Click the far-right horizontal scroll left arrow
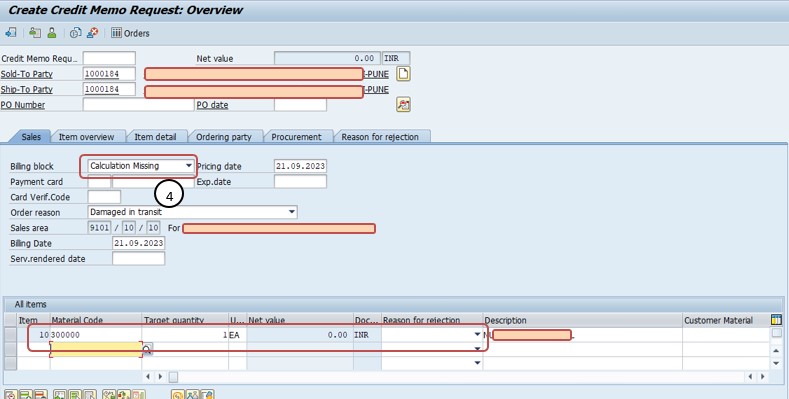This screenshot has width=789, height=399. pyautogui.click(x=751, y=376)
